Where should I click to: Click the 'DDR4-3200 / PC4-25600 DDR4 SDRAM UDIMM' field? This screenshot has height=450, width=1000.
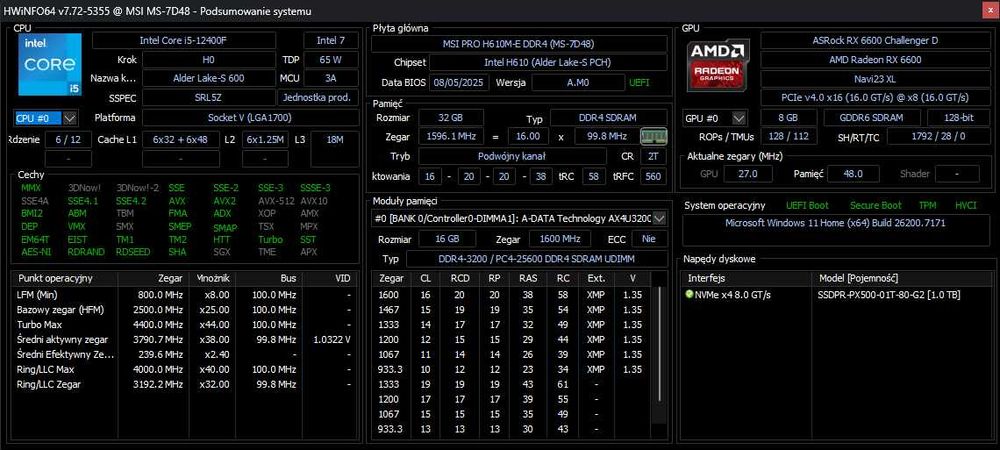[x=536, y=259]
